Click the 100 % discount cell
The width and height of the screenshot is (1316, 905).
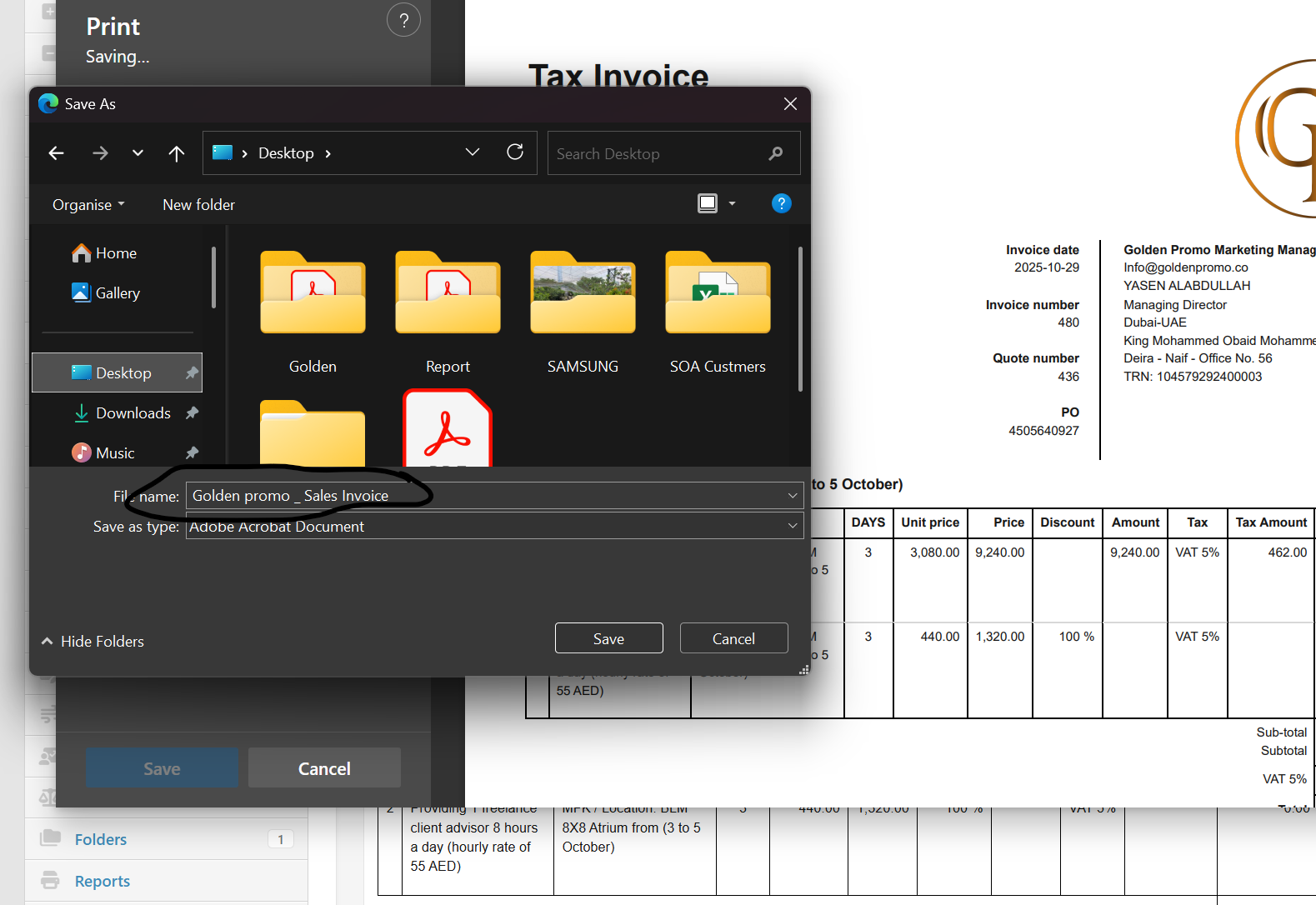coord(1077,637)
